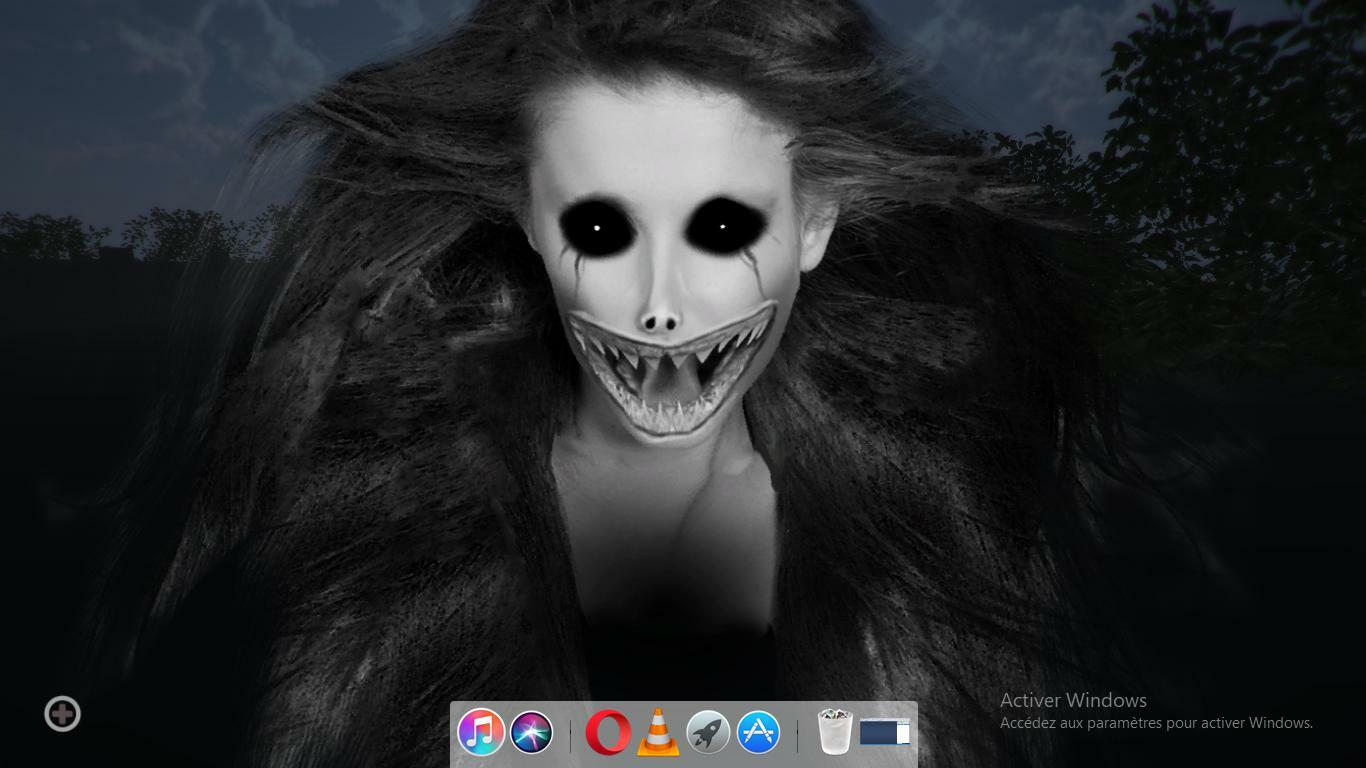
Task: Open Launchpad rocket icon
Action: click(708, 733)
